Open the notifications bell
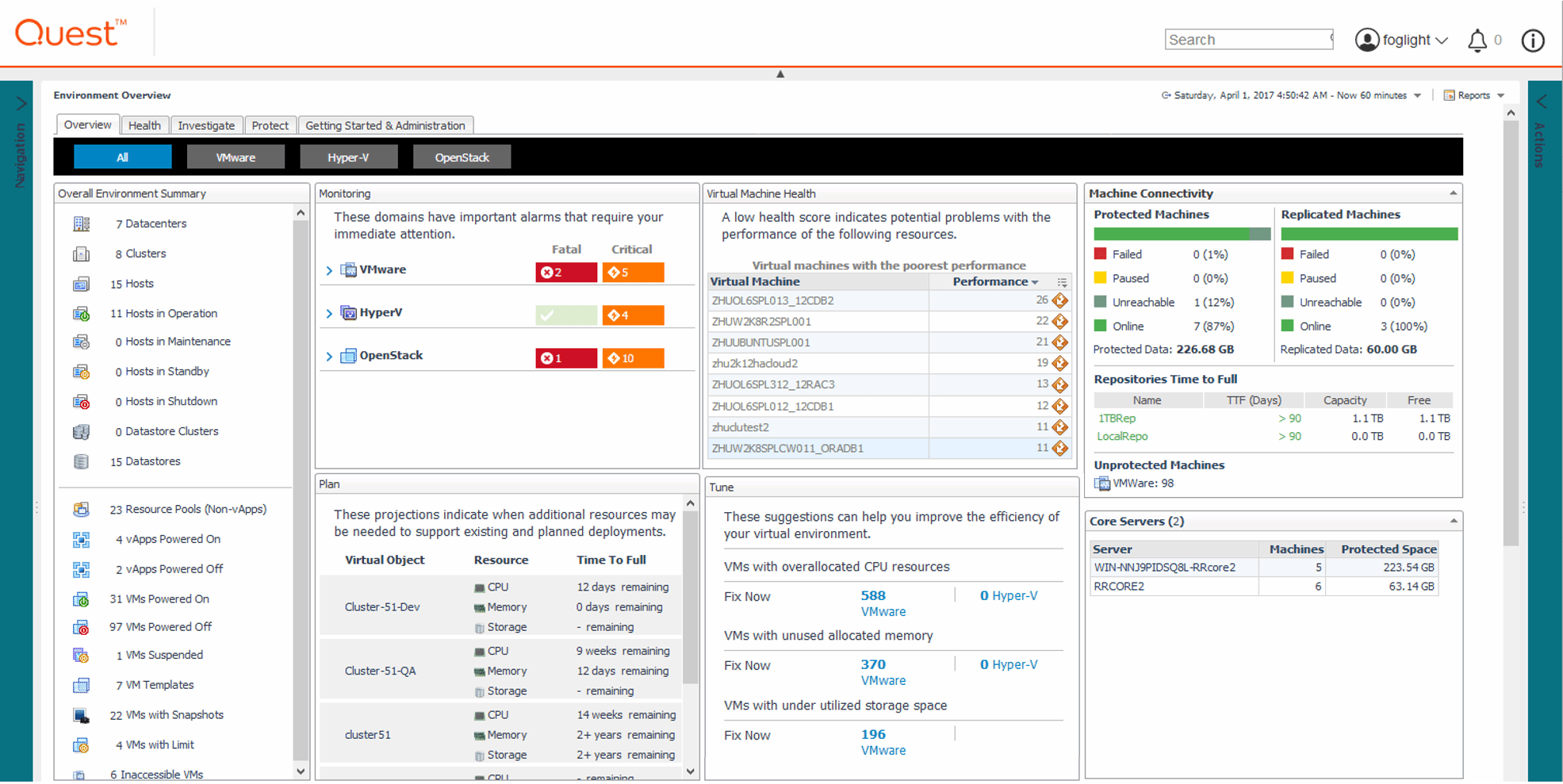The height and width of the screenshot is (784, 1563). [x=1477, y=40]
